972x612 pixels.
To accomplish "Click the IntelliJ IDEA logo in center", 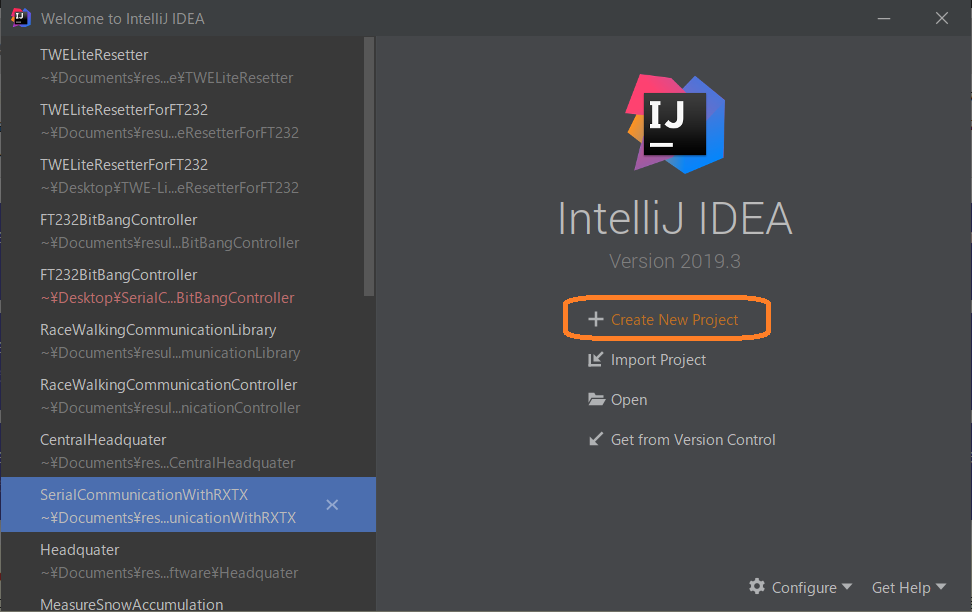I will (675, 122).
